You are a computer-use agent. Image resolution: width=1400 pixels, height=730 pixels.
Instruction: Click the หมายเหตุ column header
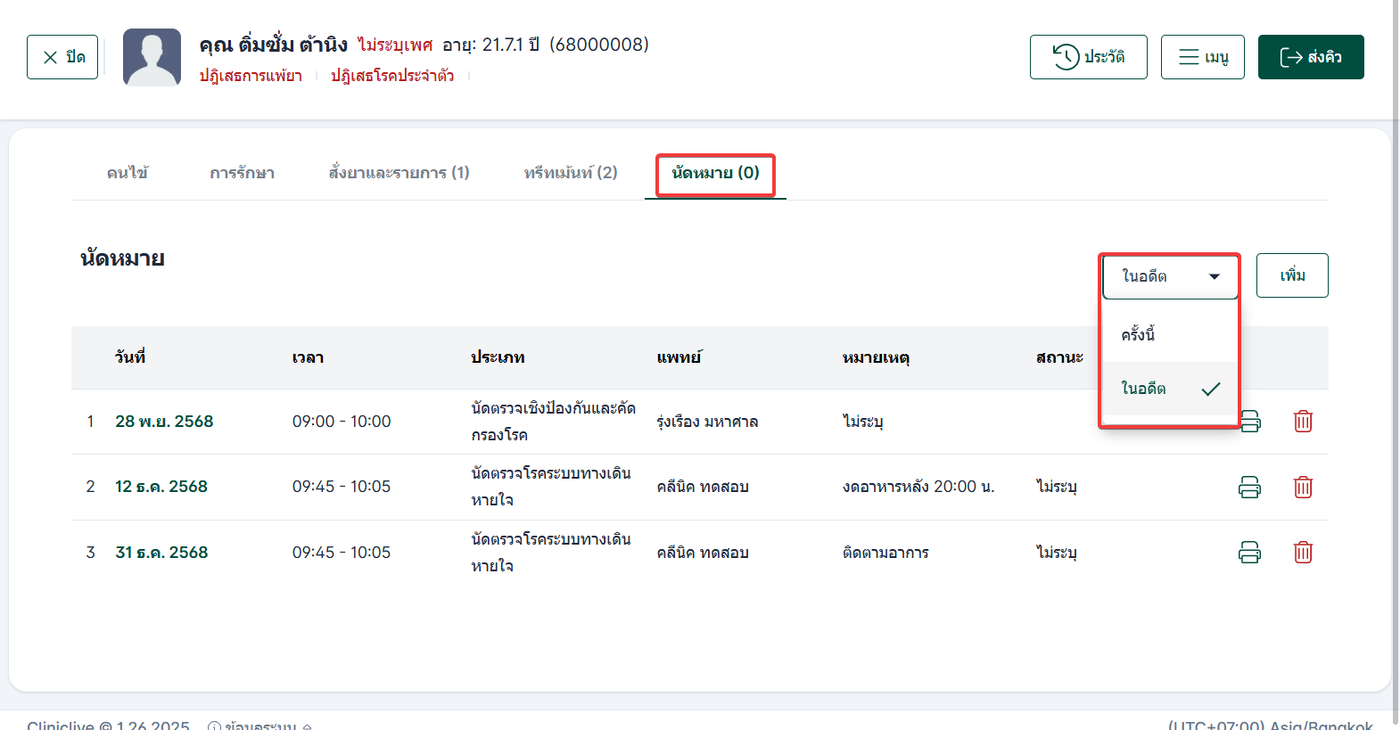tap(876, 357)
